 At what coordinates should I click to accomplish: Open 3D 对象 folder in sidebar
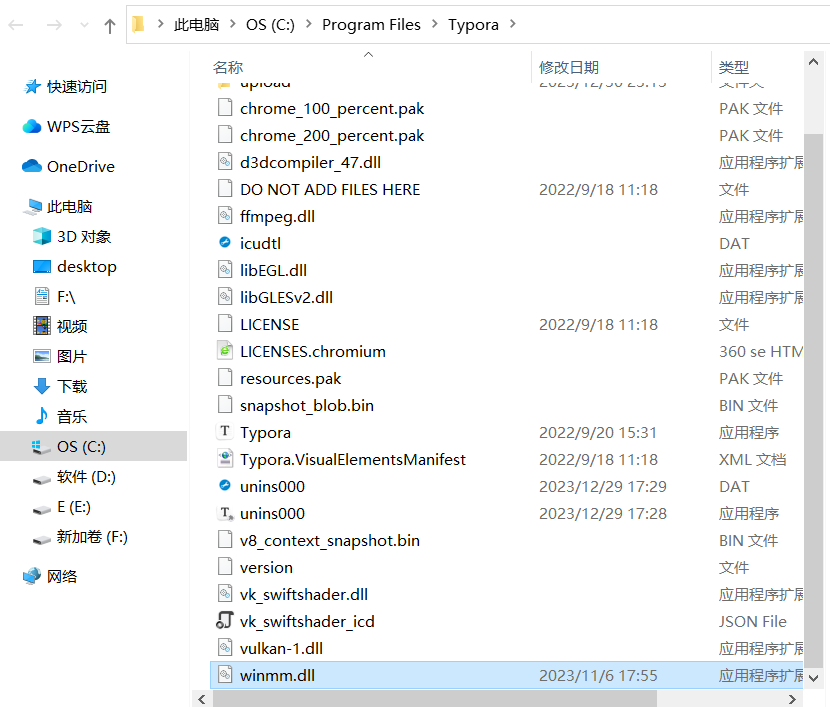[72, 237]
